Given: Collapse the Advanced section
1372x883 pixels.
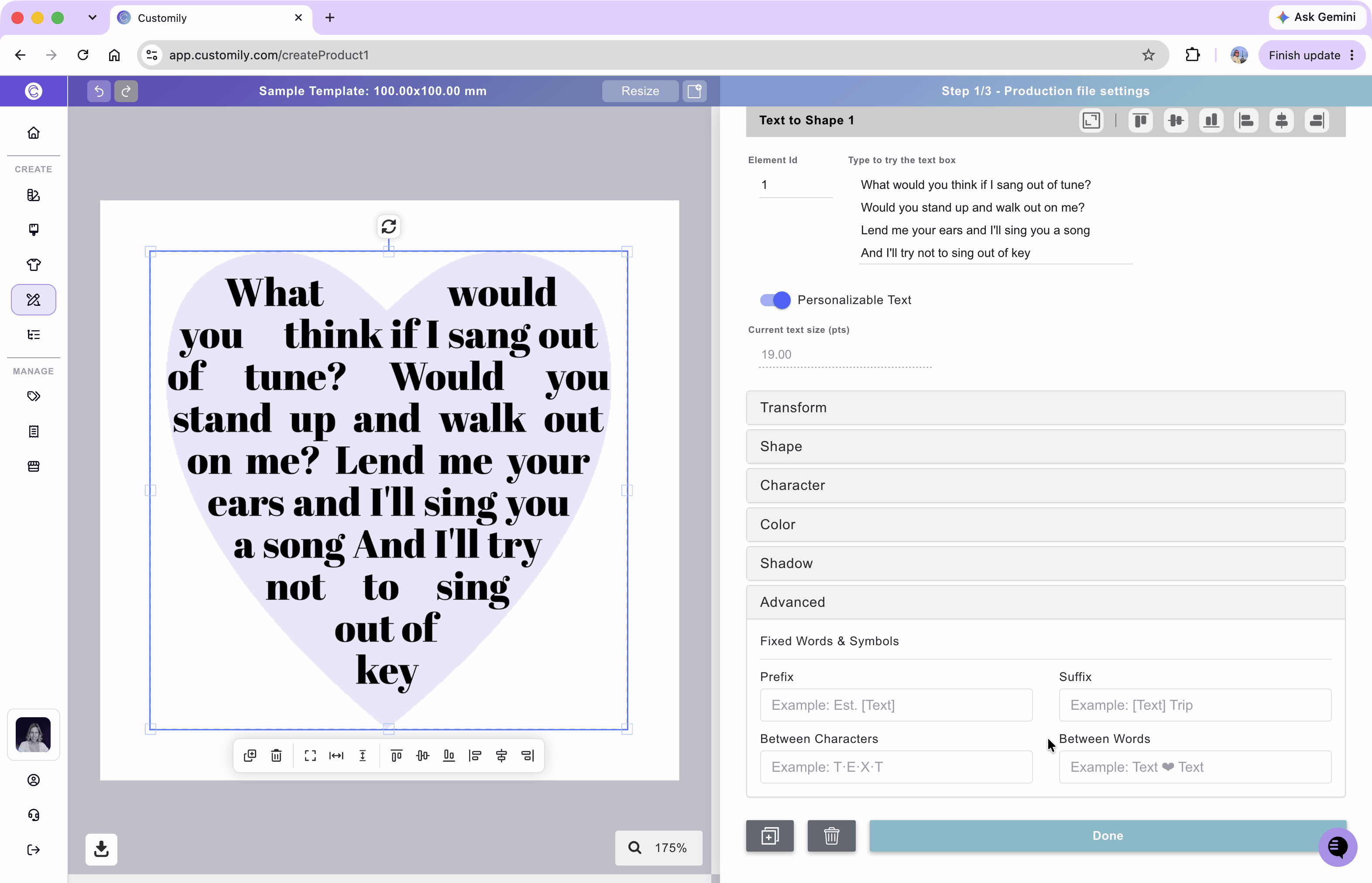Looking at the screenshot, I should tap(1045, 602).
